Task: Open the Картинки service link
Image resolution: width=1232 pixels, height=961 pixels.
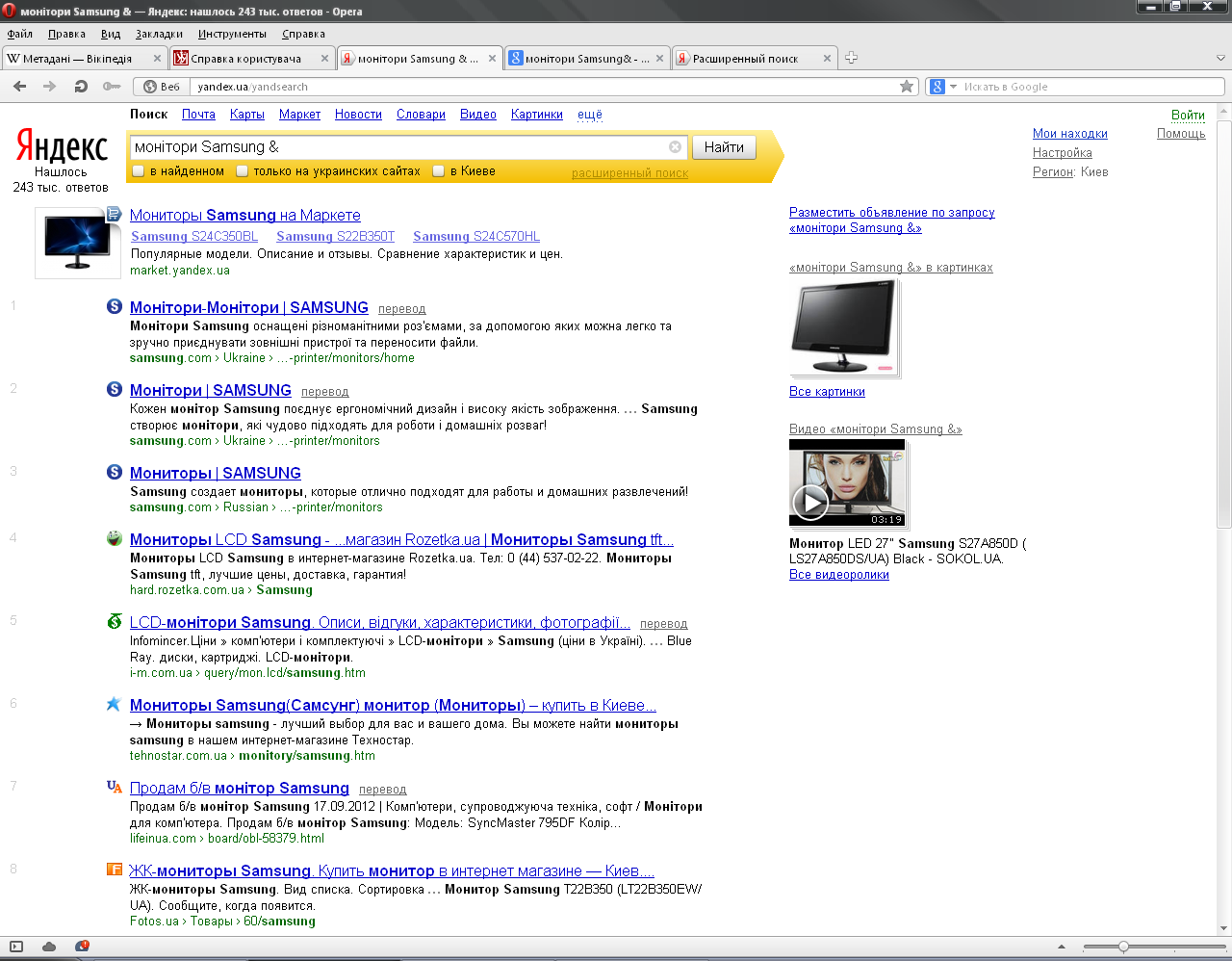Action: click(x=537, y=114)
